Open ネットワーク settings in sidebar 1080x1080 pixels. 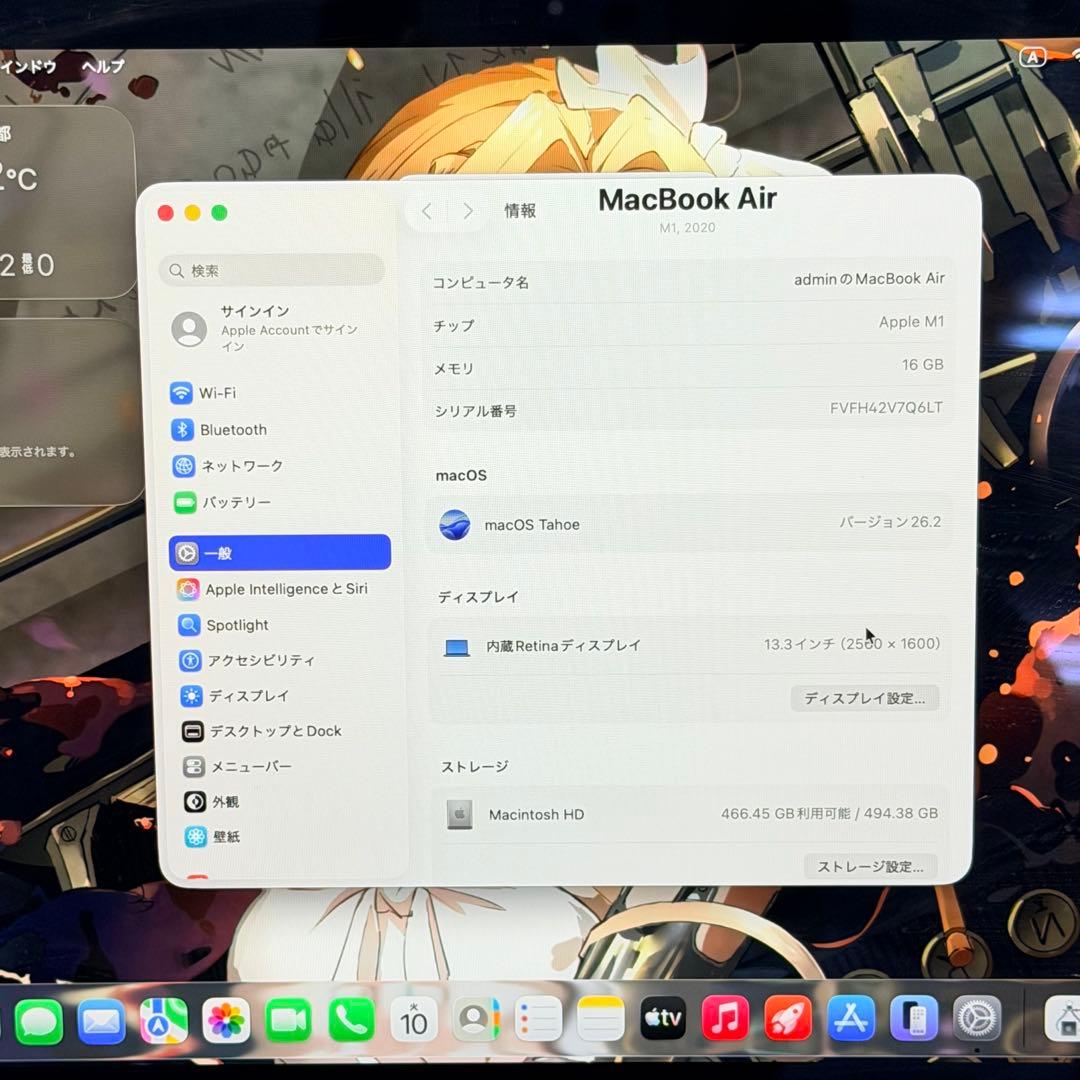[x=227, y=466]
